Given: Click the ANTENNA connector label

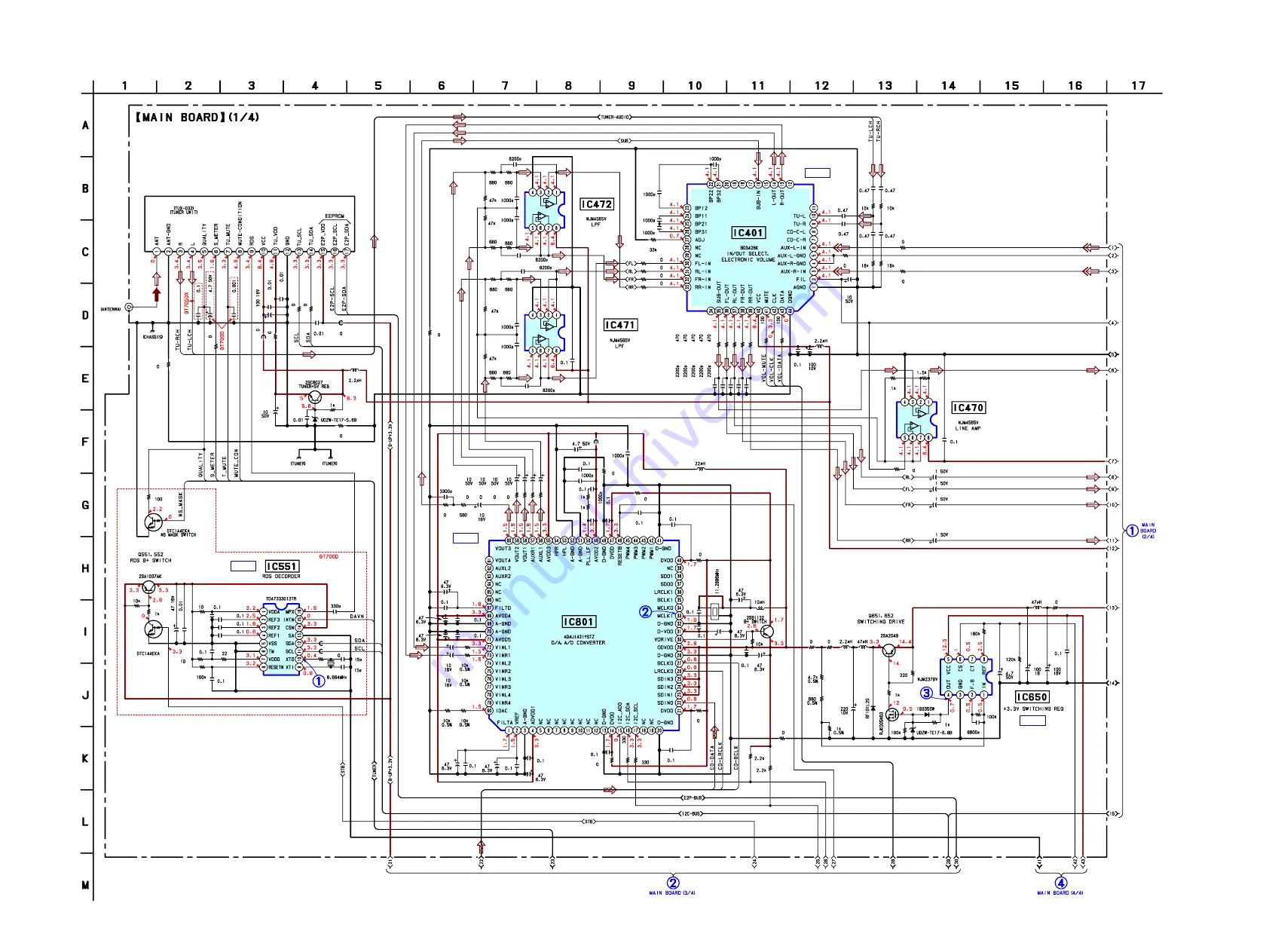Looking at the screenshot, I should (111, 309).
